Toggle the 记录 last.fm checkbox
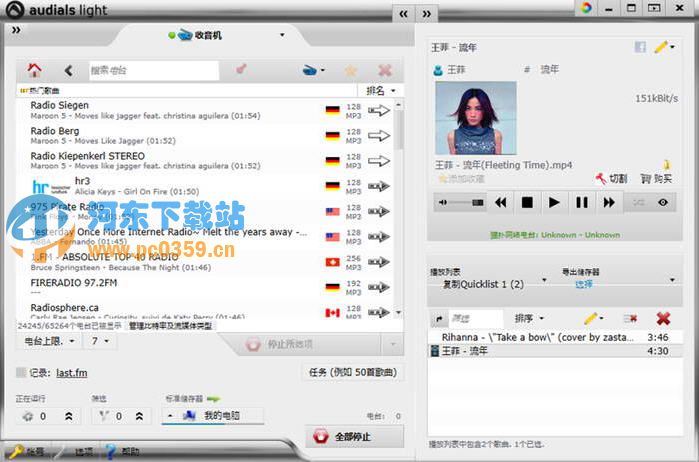 point(21,372)
